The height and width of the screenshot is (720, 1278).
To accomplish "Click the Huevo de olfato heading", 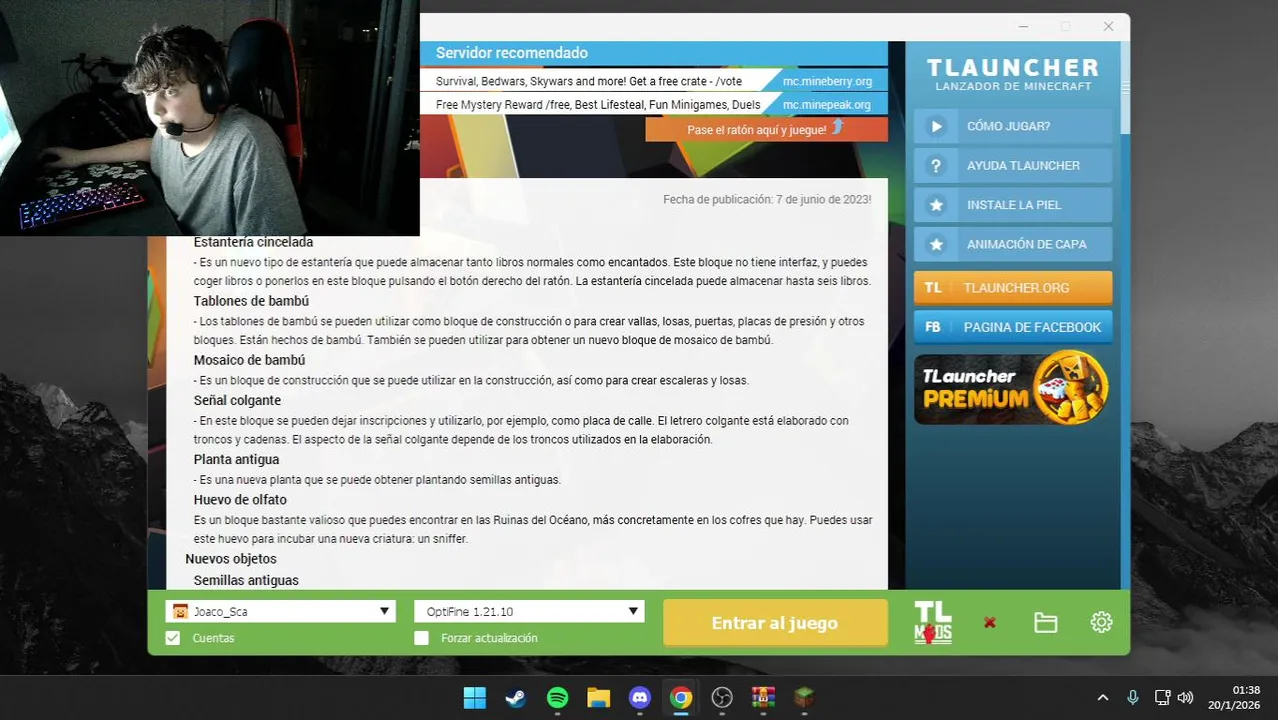I will (x=240, y=500).
